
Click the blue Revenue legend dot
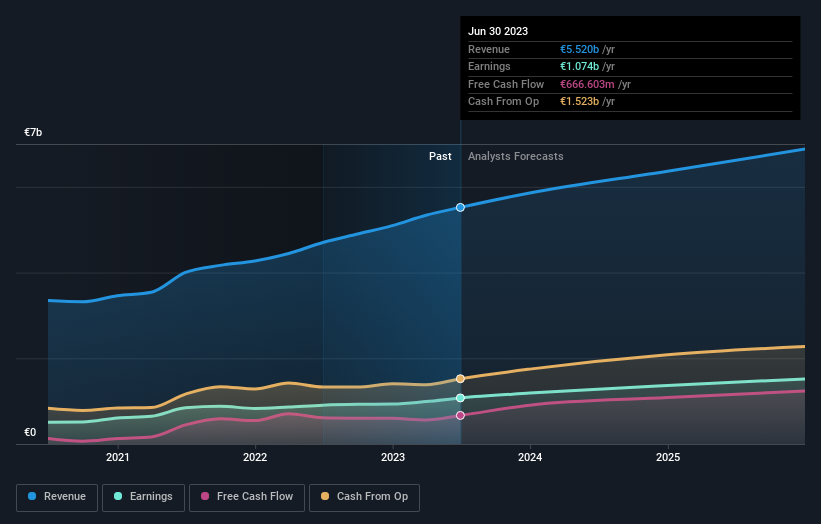[32, 496]
